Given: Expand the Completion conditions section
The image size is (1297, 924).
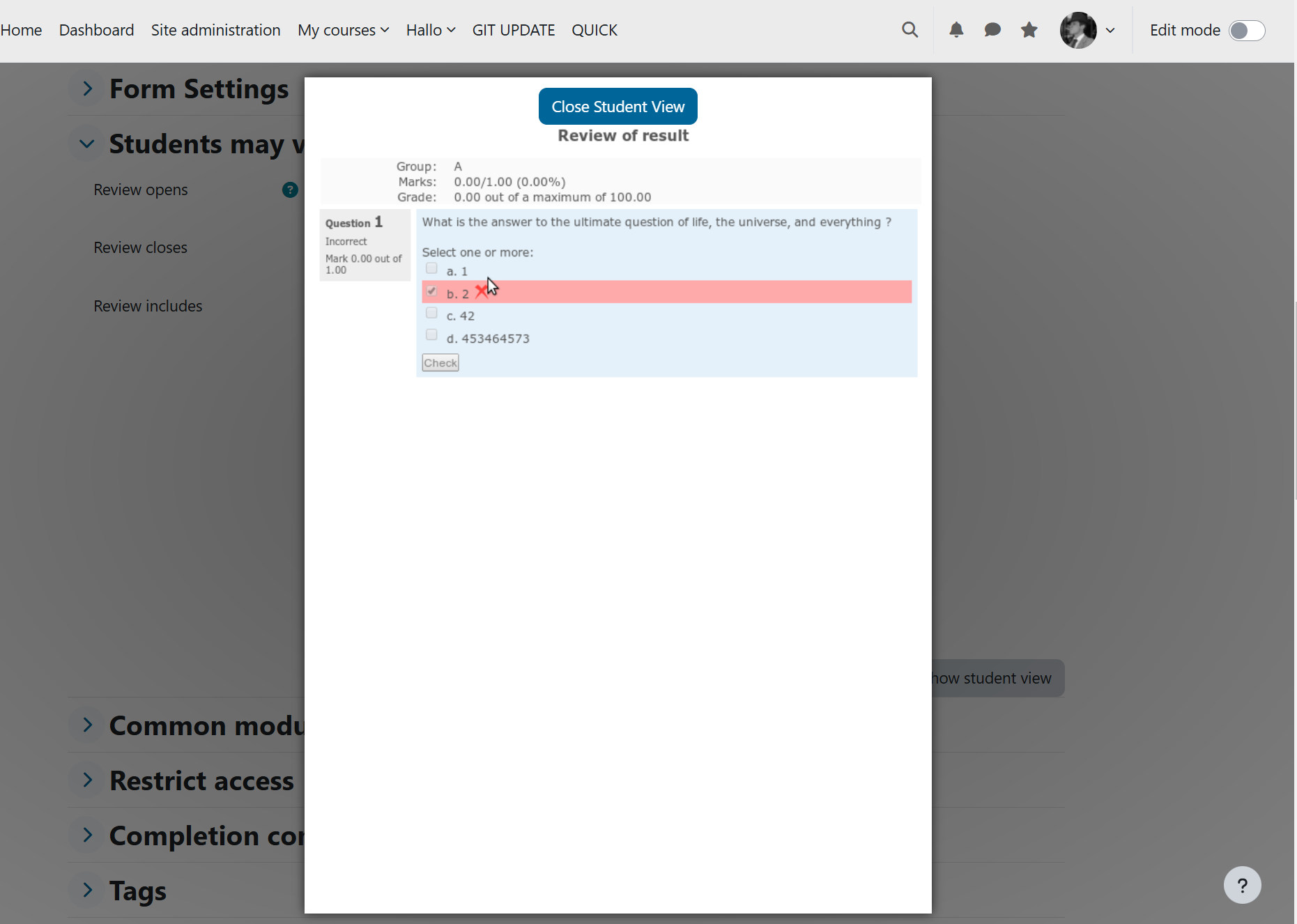Looking at the screenshot, I should pos(87,835).
